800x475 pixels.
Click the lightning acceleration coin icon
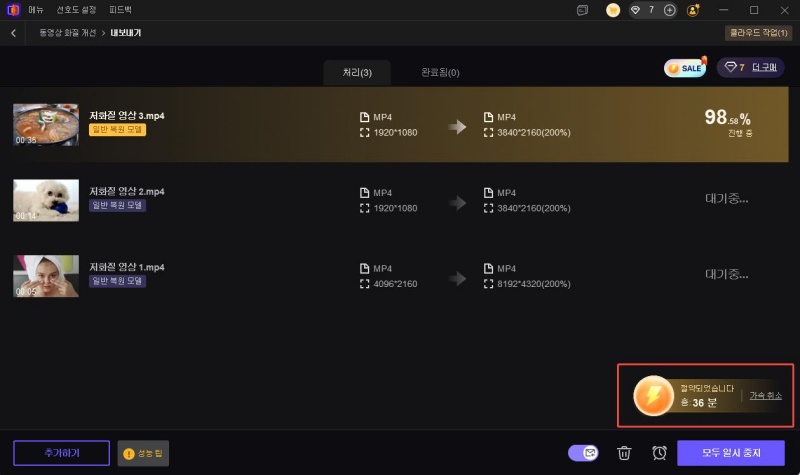coord(653,396)
